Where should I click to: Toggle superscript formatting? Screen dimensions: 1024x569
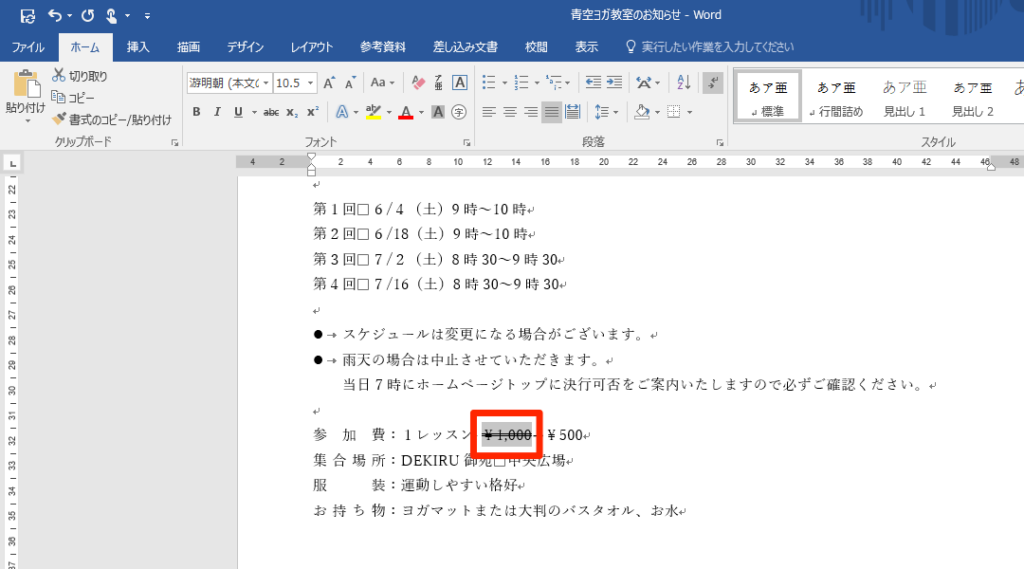(x=313, y=112)
